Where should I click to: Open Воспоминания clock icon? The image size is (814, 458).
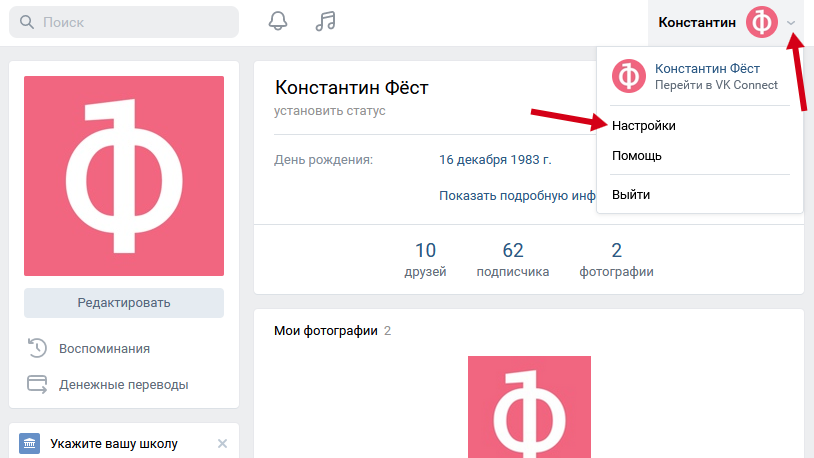[x=37, y=348]
